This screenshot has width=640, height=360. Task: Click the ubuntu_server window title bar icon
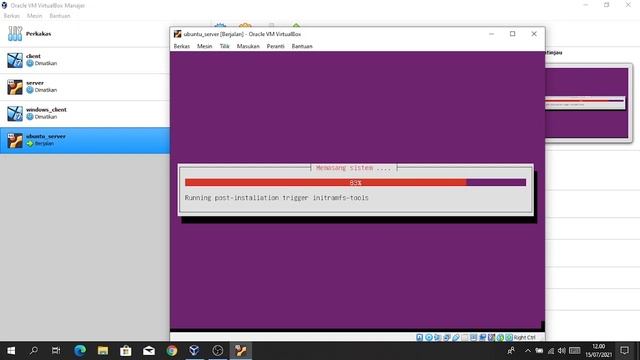(177, 34)
